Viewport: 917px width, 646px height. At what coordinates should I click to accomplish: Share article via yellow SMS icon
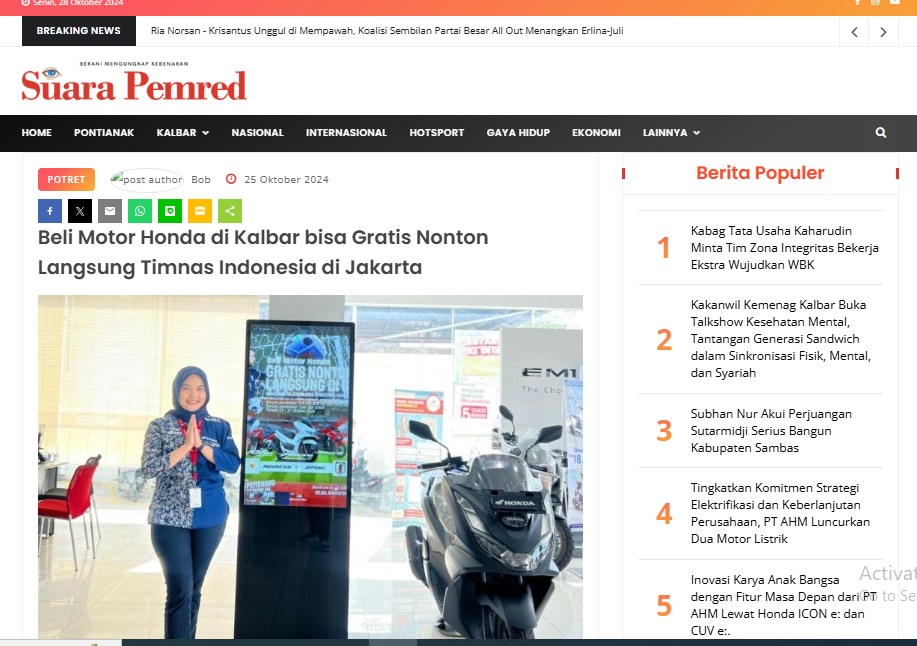tap(200, 211)
